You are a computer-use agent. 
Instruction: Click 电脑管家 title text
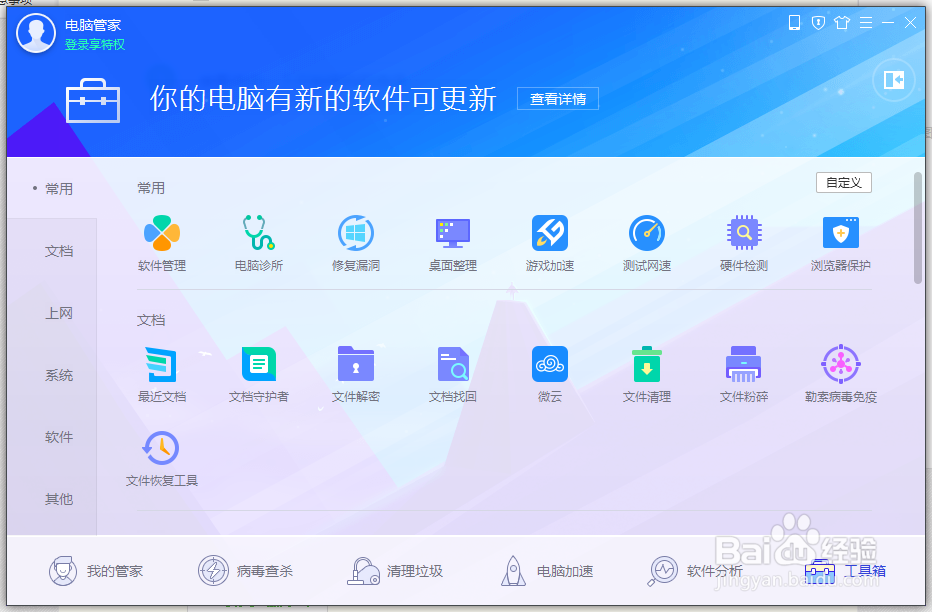click(93, 25)
